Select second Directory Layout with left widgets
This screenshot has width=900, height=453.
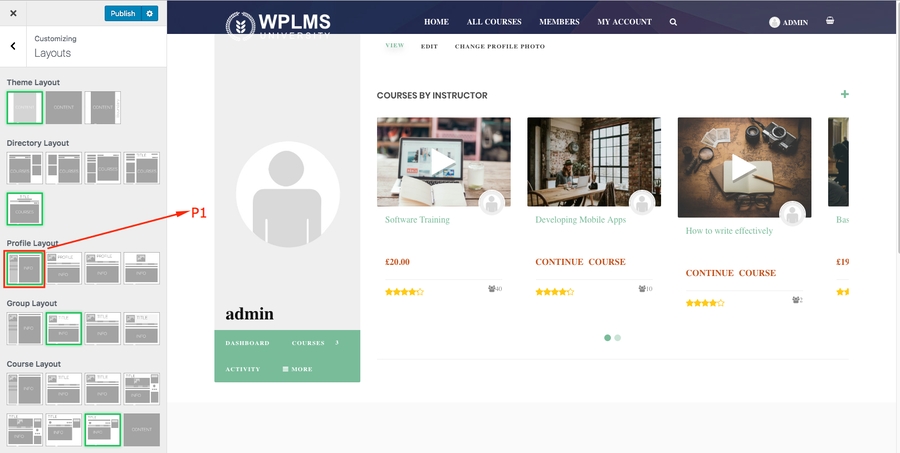(x=64, y=168)
